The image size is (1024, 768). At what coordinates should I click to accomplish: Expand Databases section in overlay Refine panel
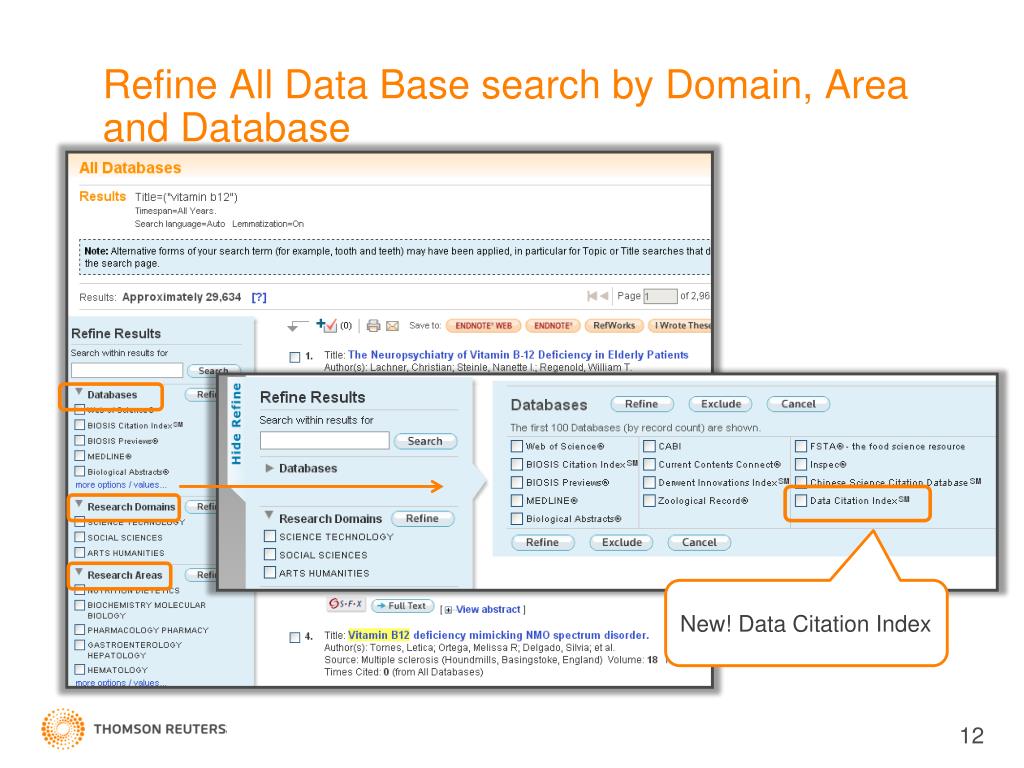point(269,468)
